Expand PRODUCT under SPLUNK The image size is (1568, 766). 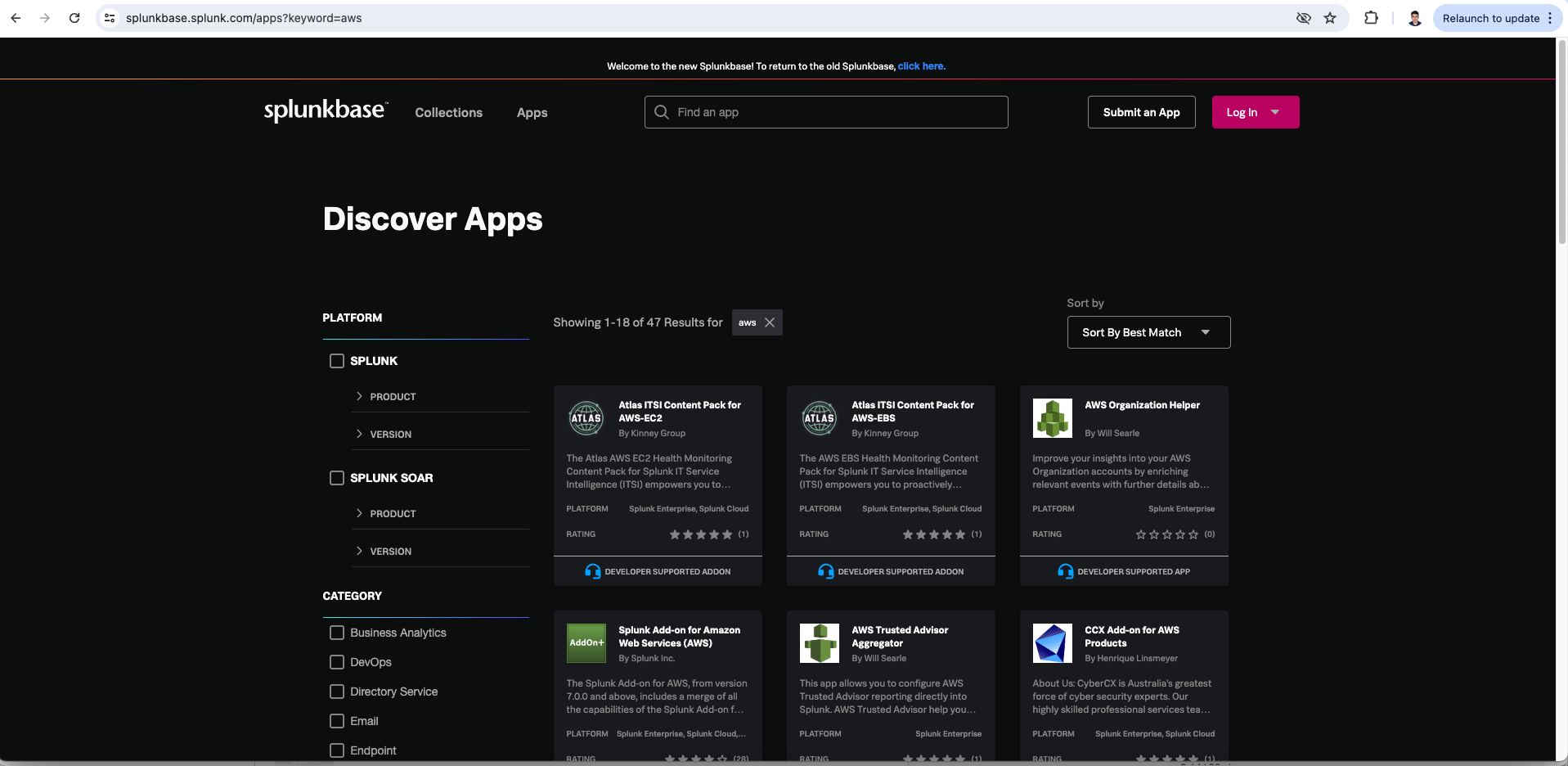point(440,396)
